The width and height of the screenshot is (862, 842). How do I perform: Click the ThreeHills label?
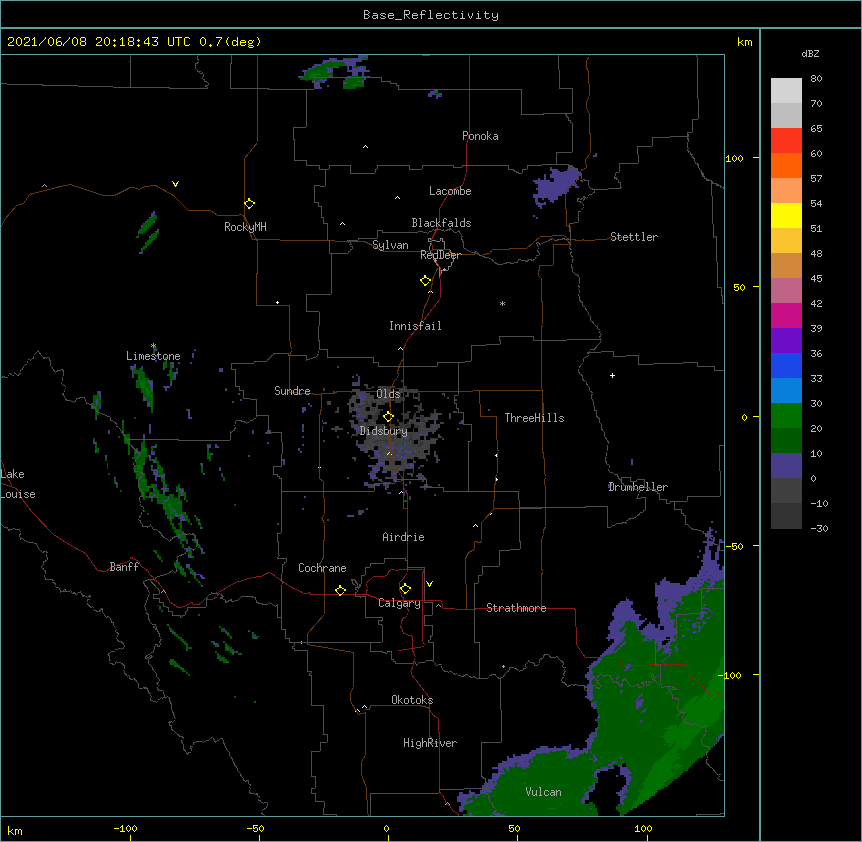pos(534,418)
